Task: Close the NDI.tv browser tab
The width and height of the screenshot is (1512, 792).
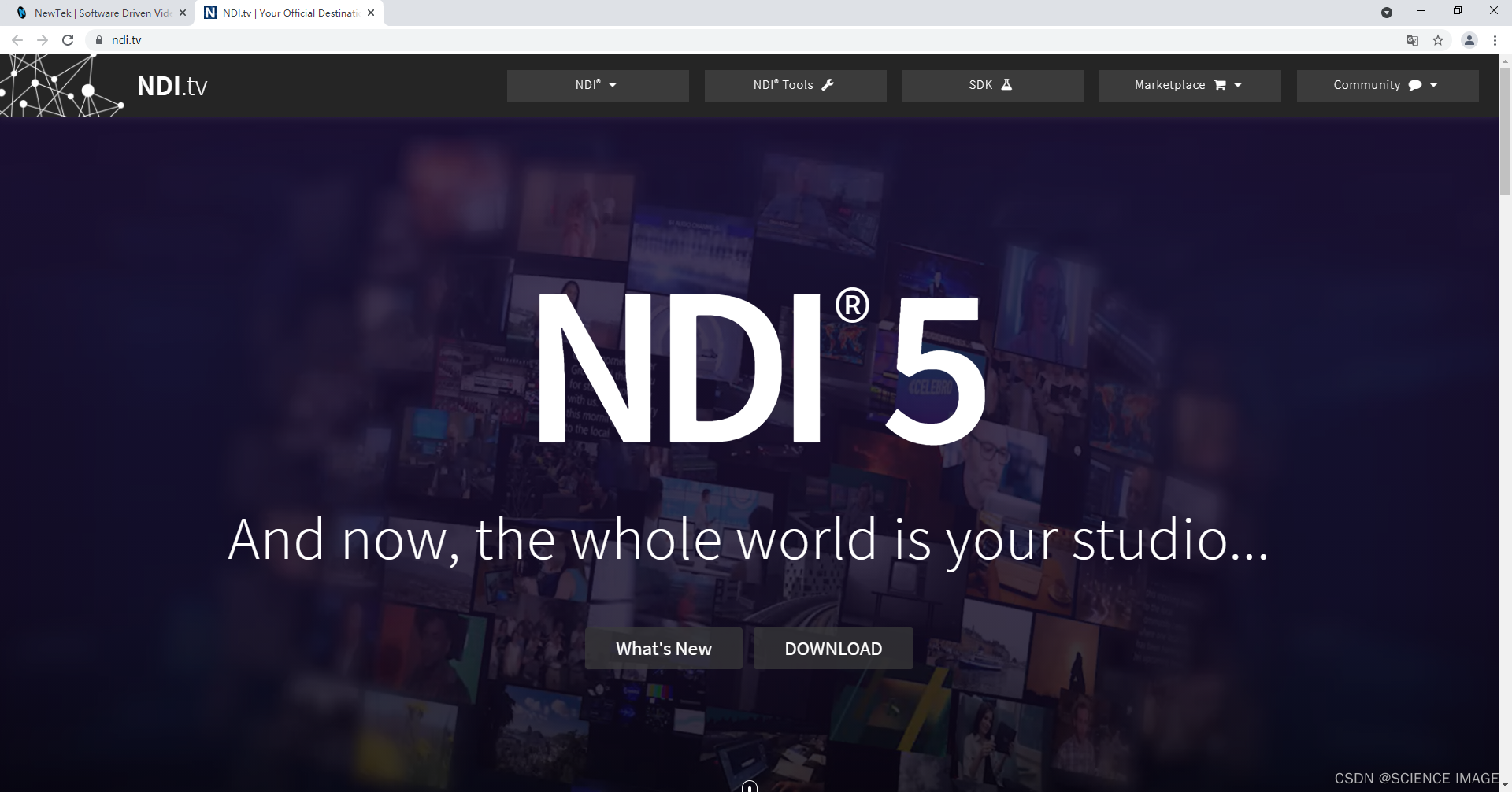Action: coord(371,13)
